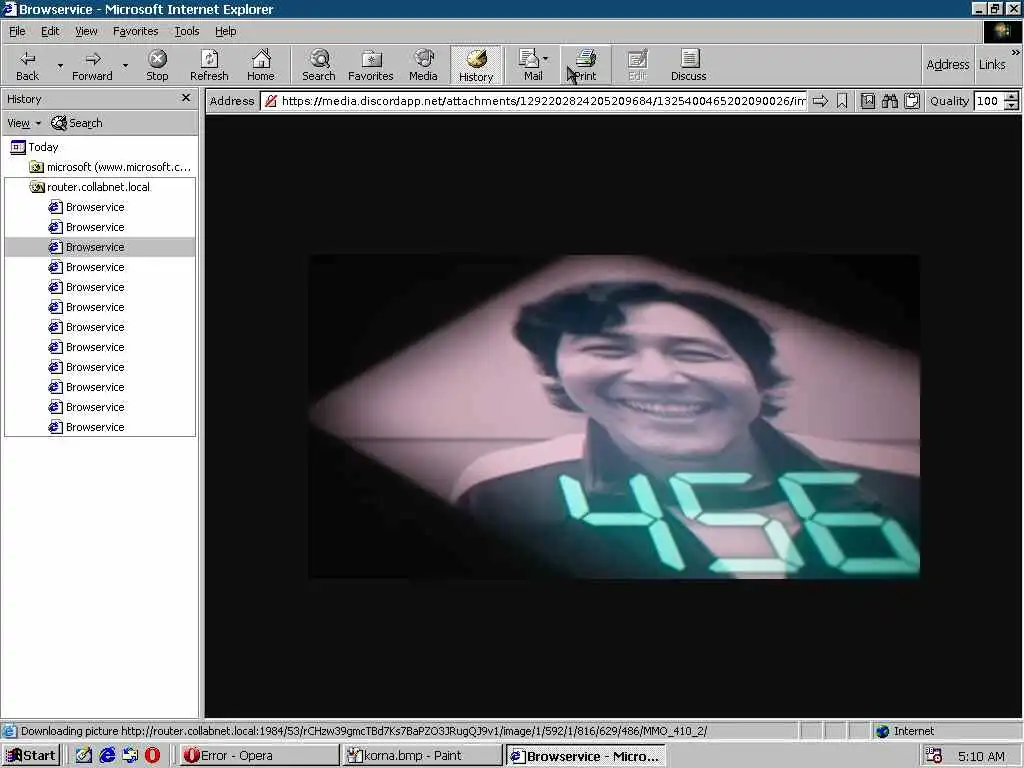
Task: Open the Favorites menu
Action: click(135, 31)
